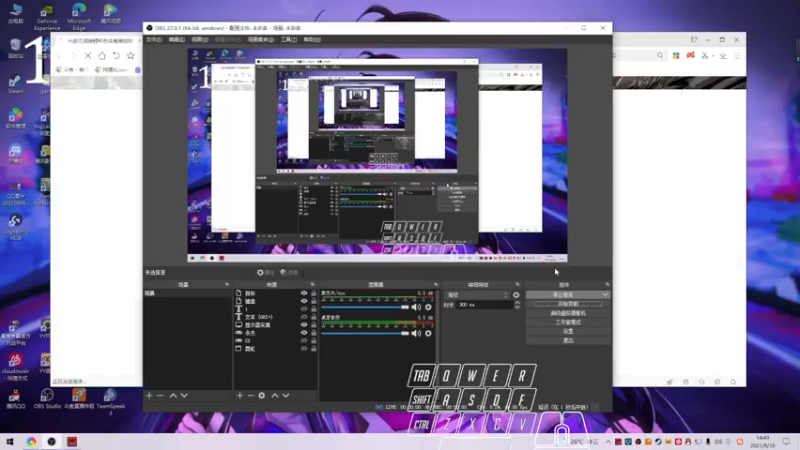This screenshot has height=450, width=800.
Task: Toggle lock of cs source
Action: click(313, 340)
